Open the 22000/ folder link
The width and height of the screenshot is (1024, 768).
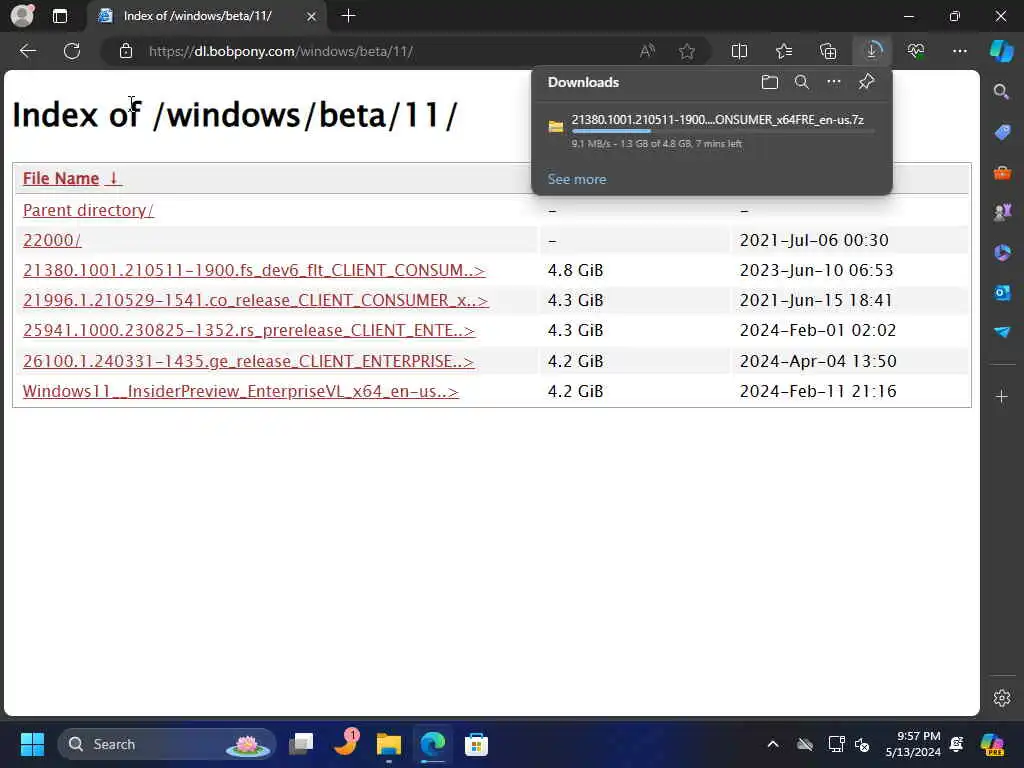pos(52,240)
